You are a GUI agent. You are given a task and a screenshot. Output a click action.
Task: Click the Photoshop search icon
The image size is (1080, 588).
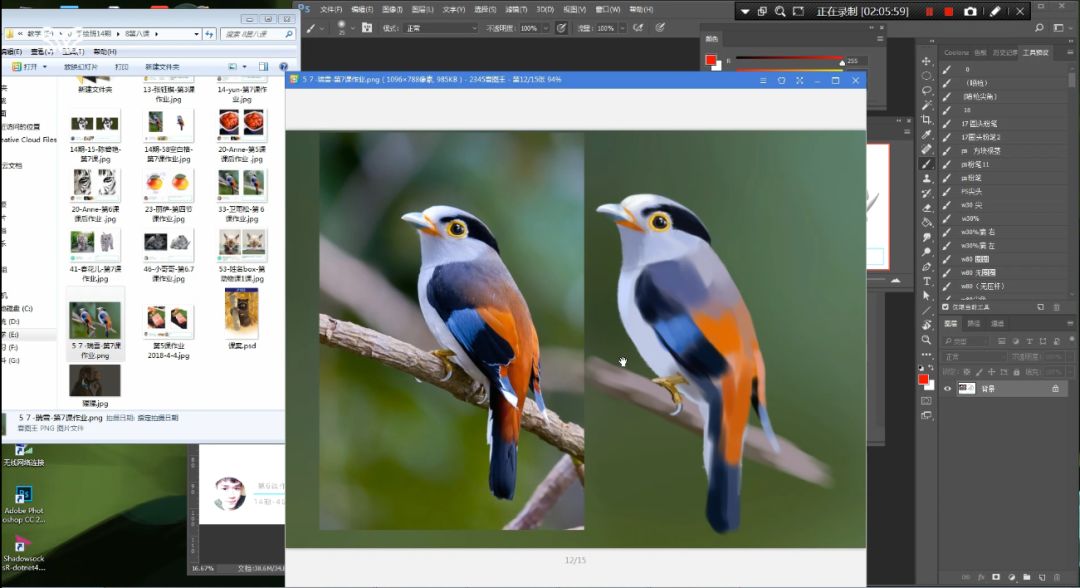tap(1039, 28)
